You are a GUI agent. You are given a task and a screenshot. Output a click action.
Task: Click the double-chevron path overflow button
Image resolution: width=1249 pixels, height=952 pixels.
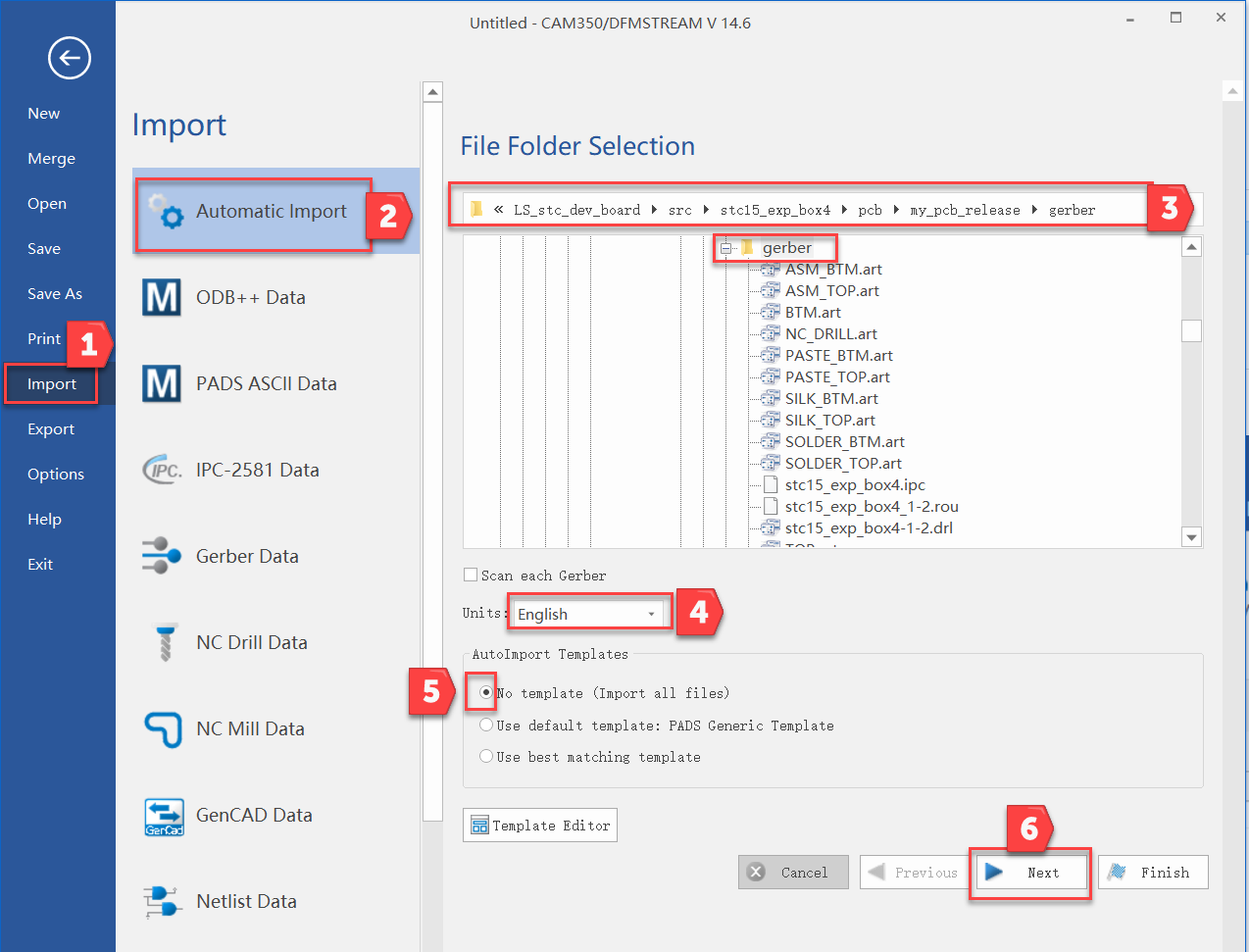499,209
